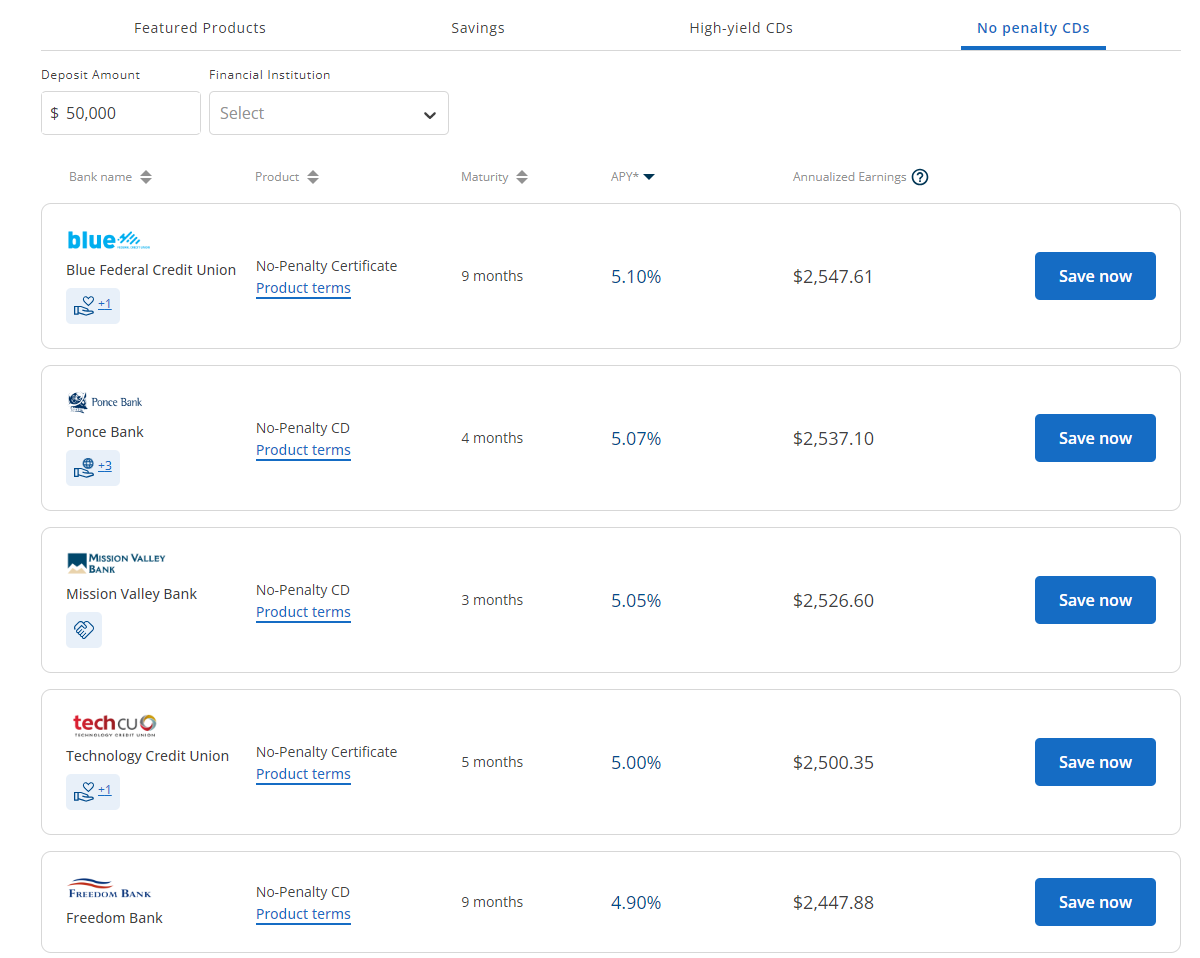
Task: Switch to the High-yield CDs tab
Action: point(741,28)
